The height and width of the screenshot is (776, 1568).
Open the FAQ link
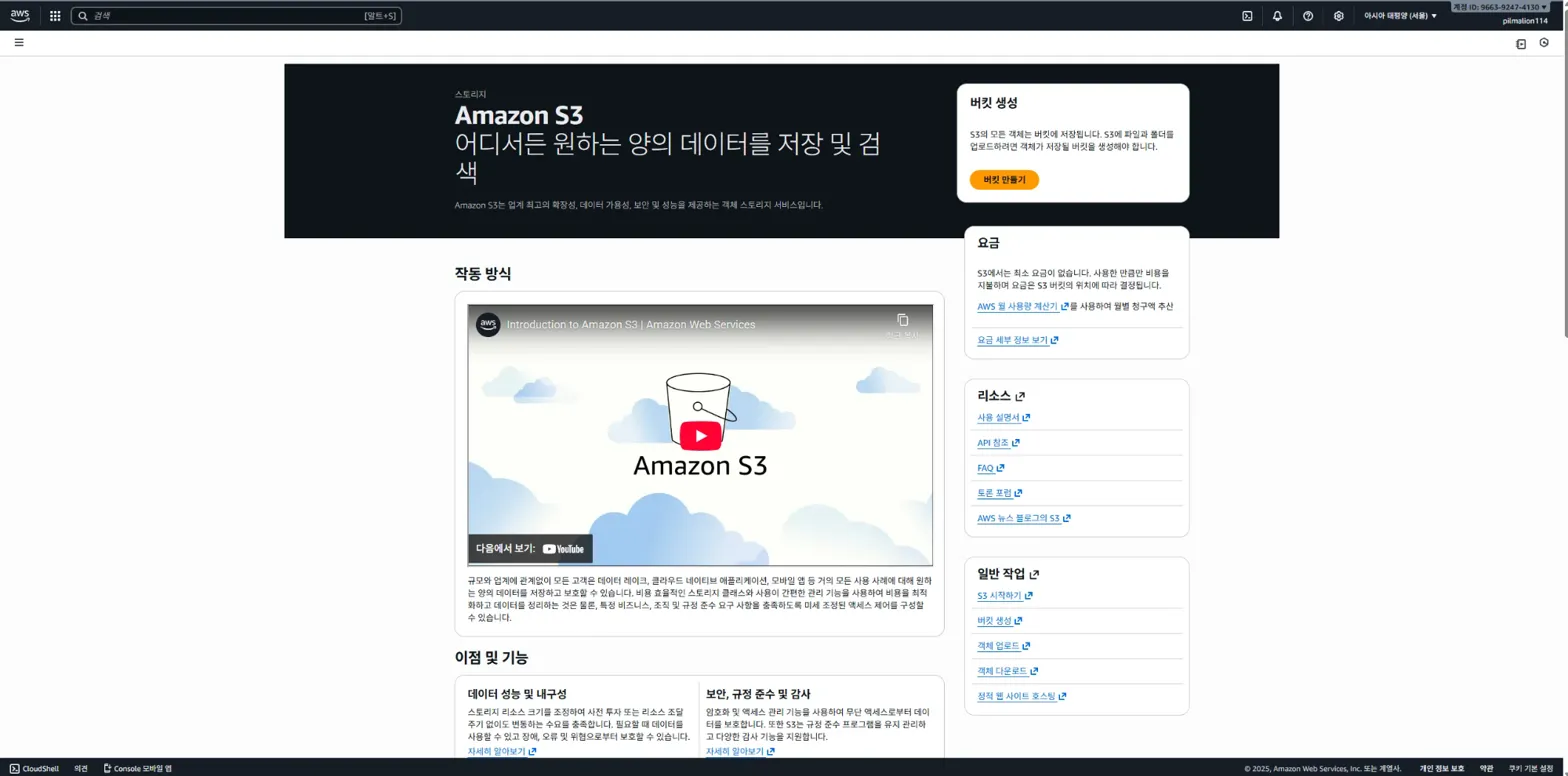(990, 468)
